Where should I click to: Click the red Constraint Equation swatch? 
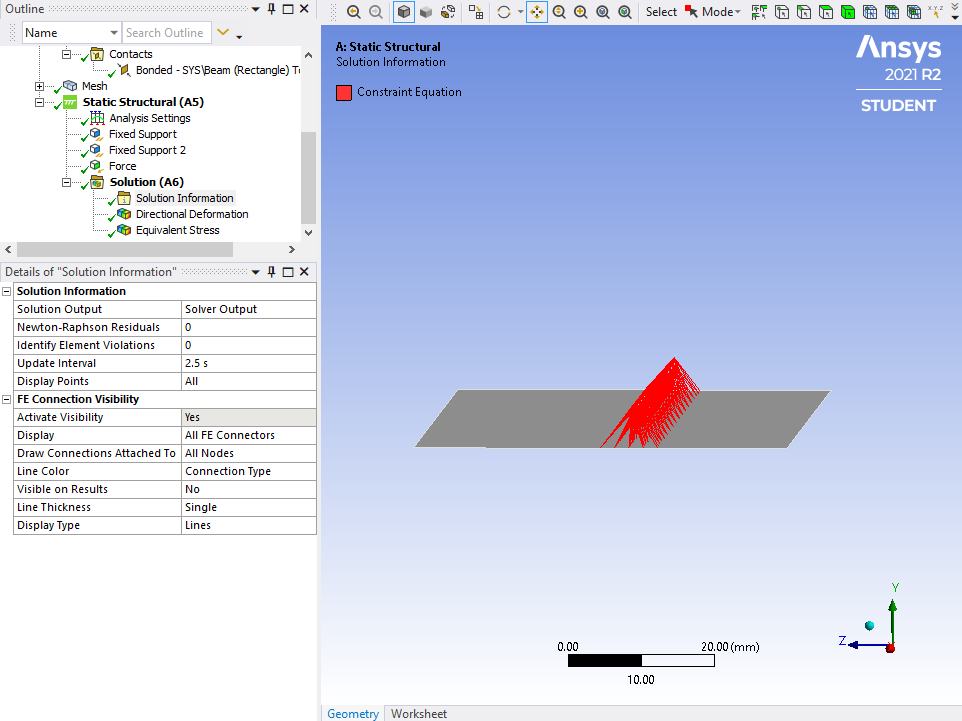(344, 93)
